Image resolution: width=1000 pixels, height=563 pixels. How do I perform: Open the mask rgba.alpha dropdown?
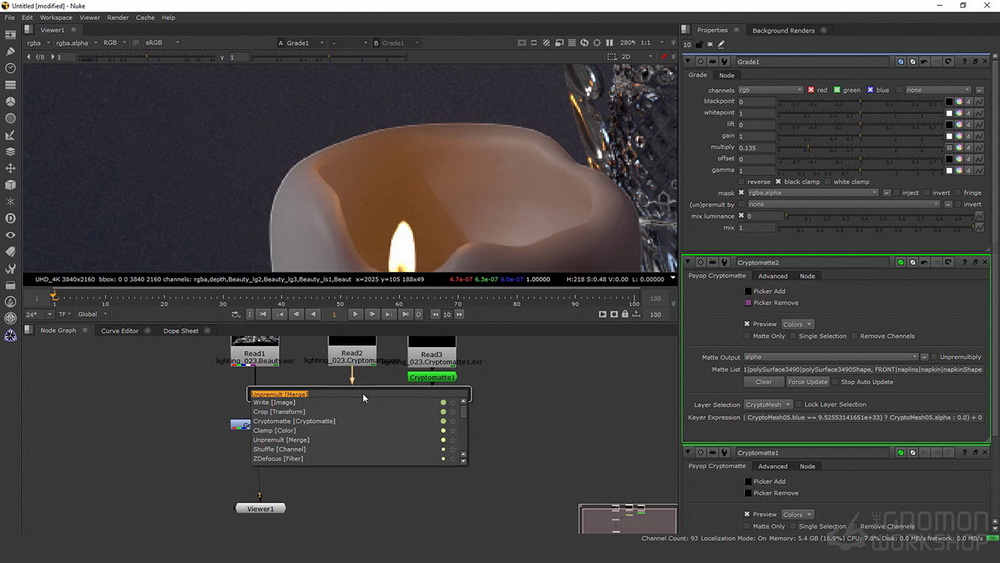pos(812,193)
